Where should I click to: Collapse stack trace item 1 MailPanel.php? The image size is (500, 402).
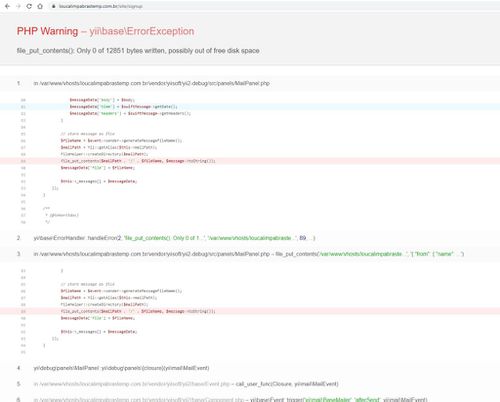click(x=250, y=83)
